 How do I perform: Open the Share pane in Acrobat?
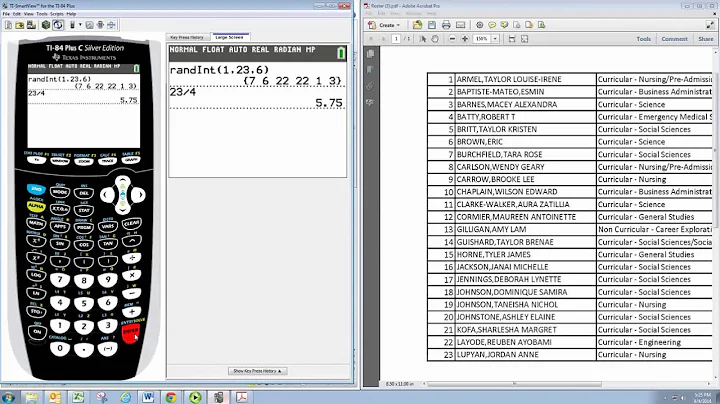tap(706, 39)
